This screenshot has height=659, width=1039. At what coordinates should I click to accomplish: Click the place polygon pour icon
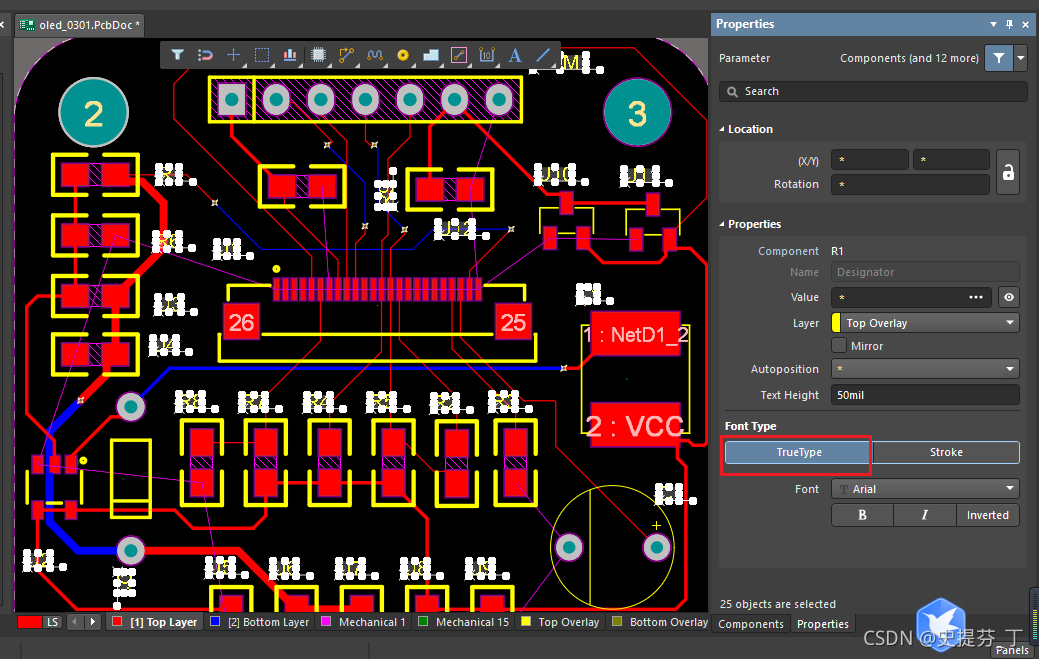coord(431,55)
